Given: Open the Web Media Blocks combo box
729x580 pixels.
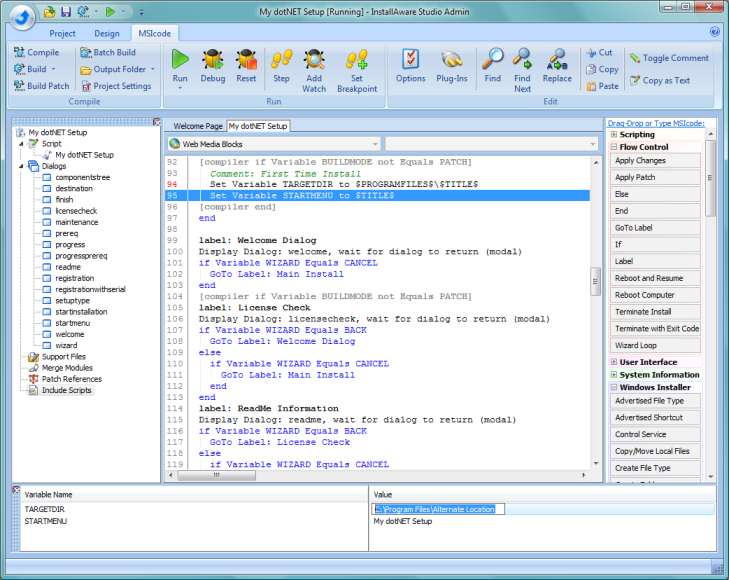Looking at the screenshot, I should [x=274, y=144].
